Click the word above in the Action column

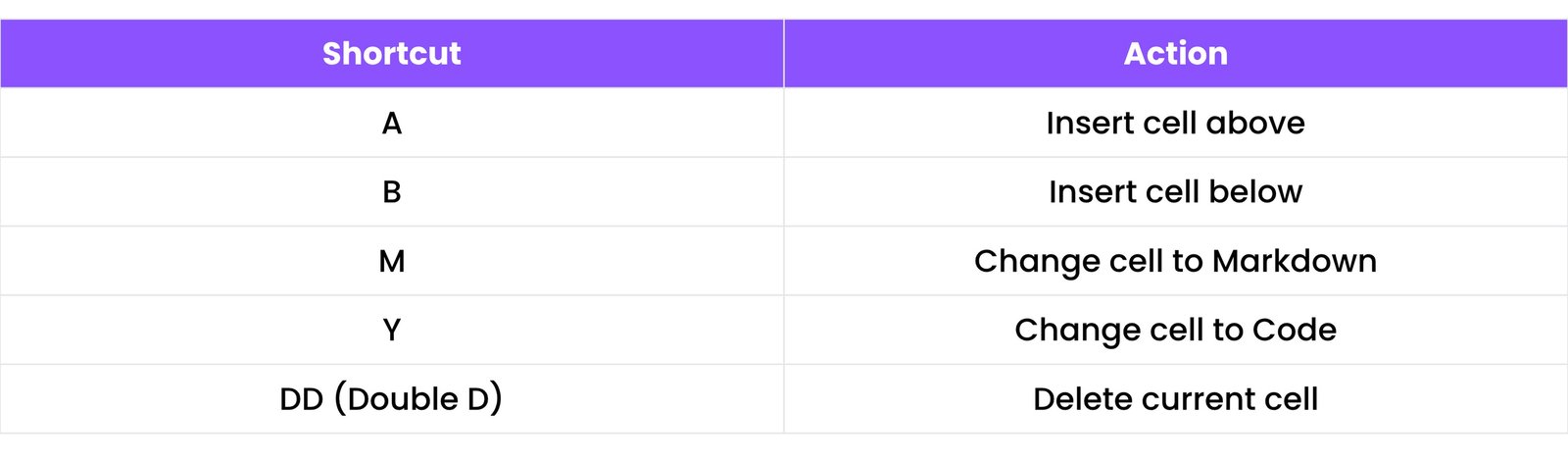click(1255, 124)
